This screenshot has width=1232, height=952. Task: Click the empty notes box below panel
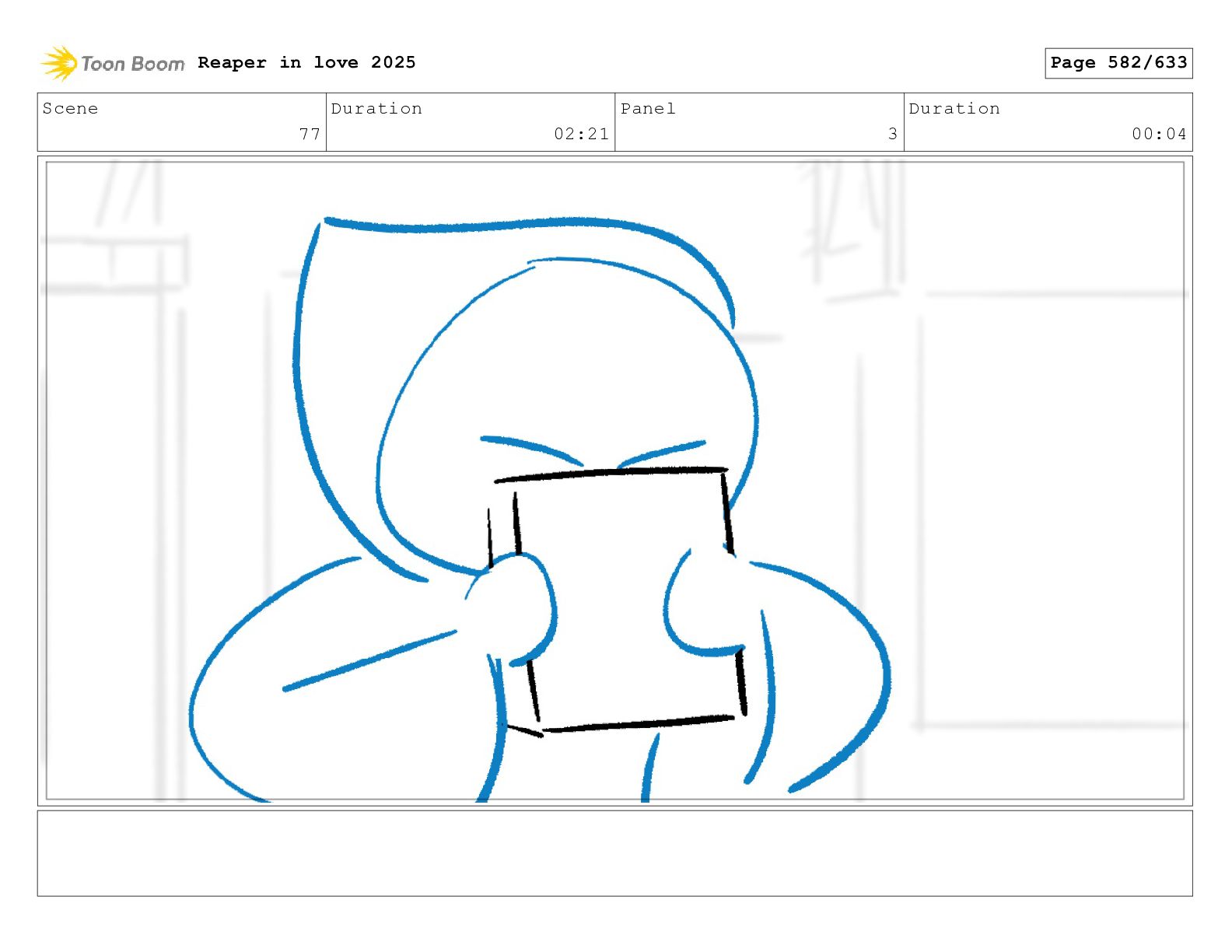(615, 853)
